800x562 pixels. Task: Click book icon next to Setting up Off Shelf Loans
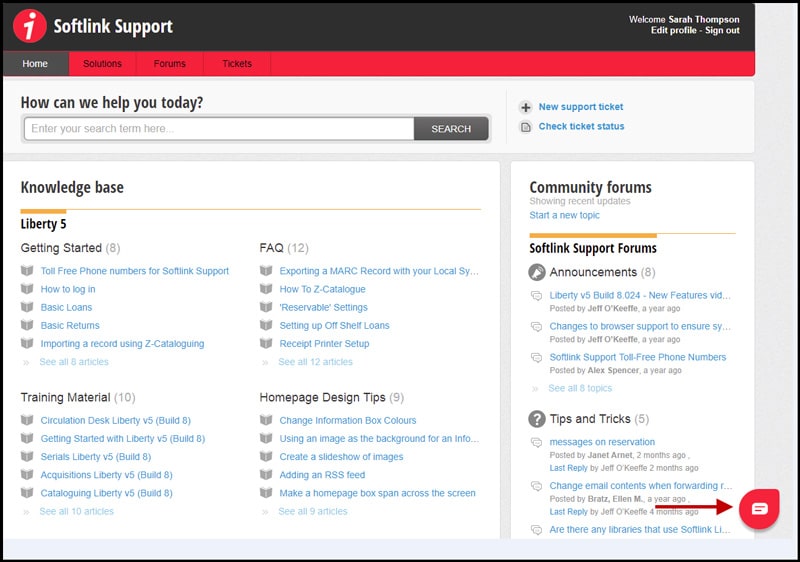(x=266, y=325)
